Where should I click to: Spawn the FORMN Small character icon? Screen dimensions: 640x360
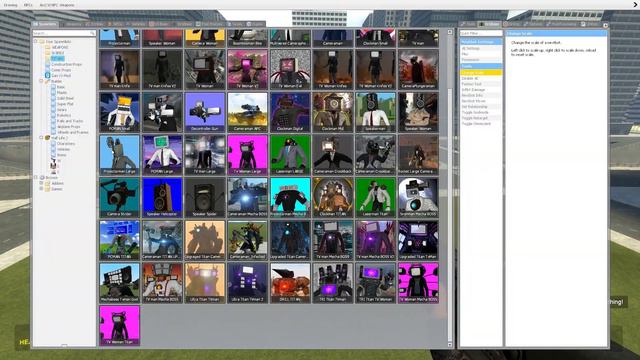point(119,112)
